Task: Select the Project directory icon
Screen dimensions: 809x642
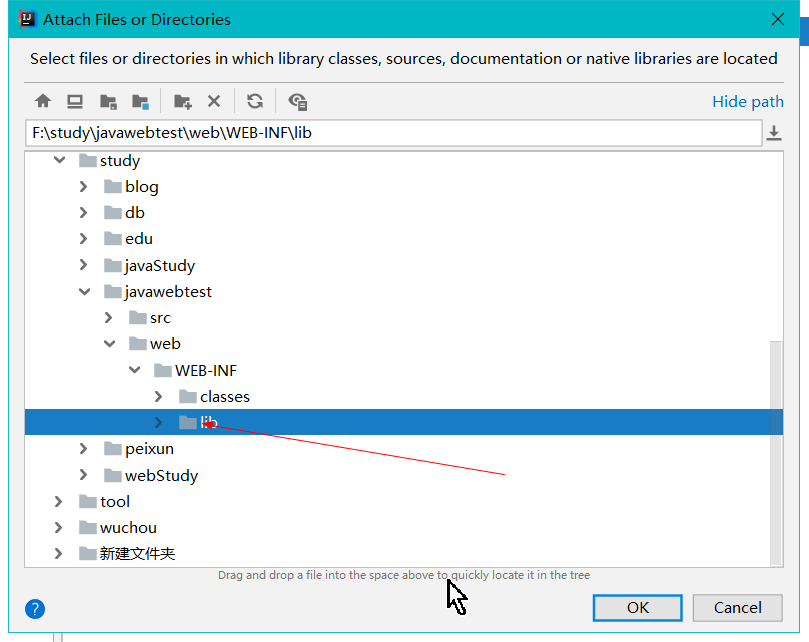Action: [108, 102]
